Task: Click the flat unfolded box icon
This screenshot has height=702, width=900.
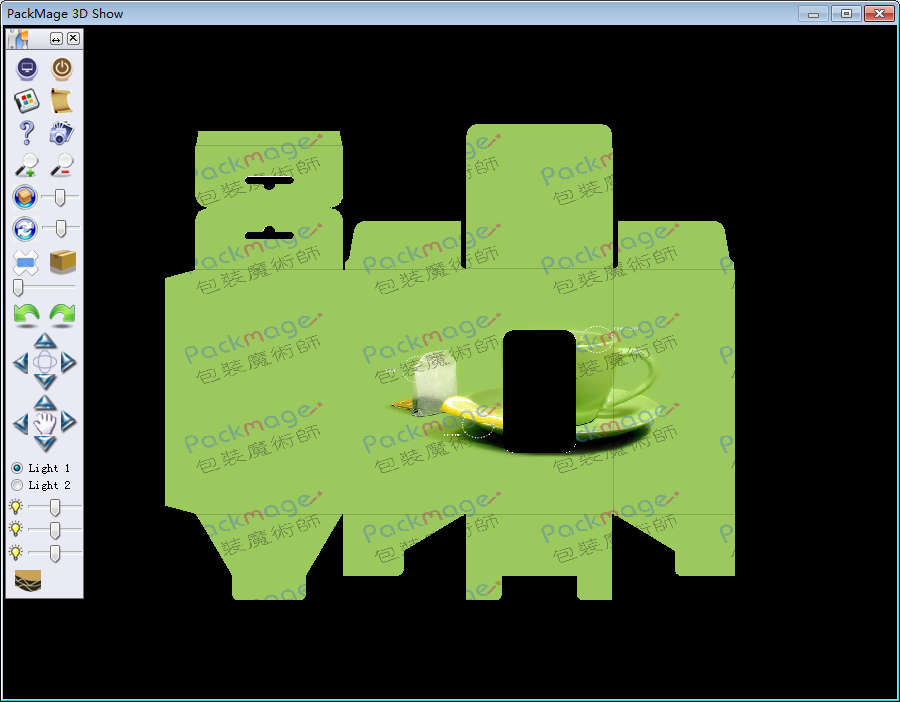Action: tap(26, 262)
